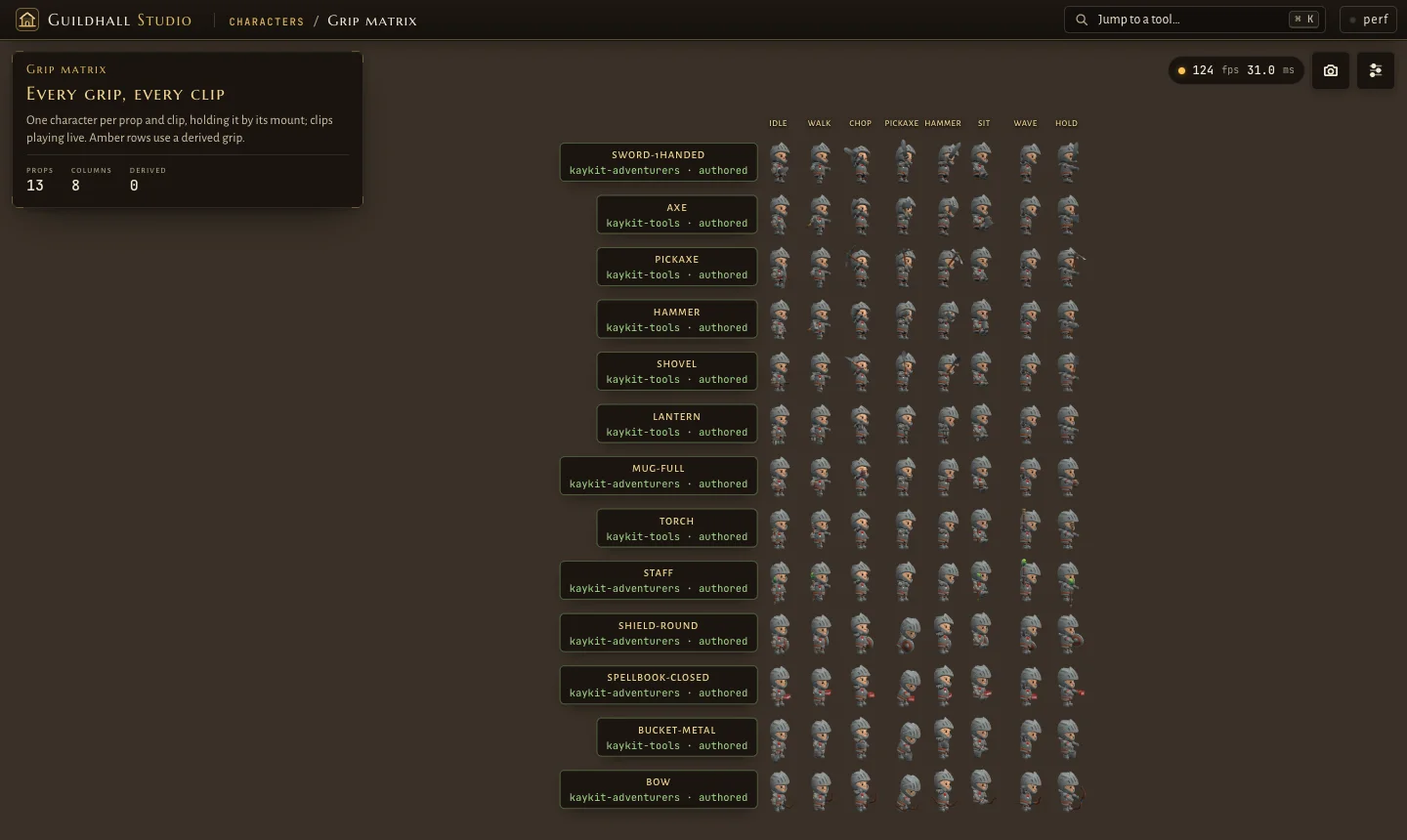
Task: Take a screenshot with the camera icon
Action: click(x=1331, y=70)
